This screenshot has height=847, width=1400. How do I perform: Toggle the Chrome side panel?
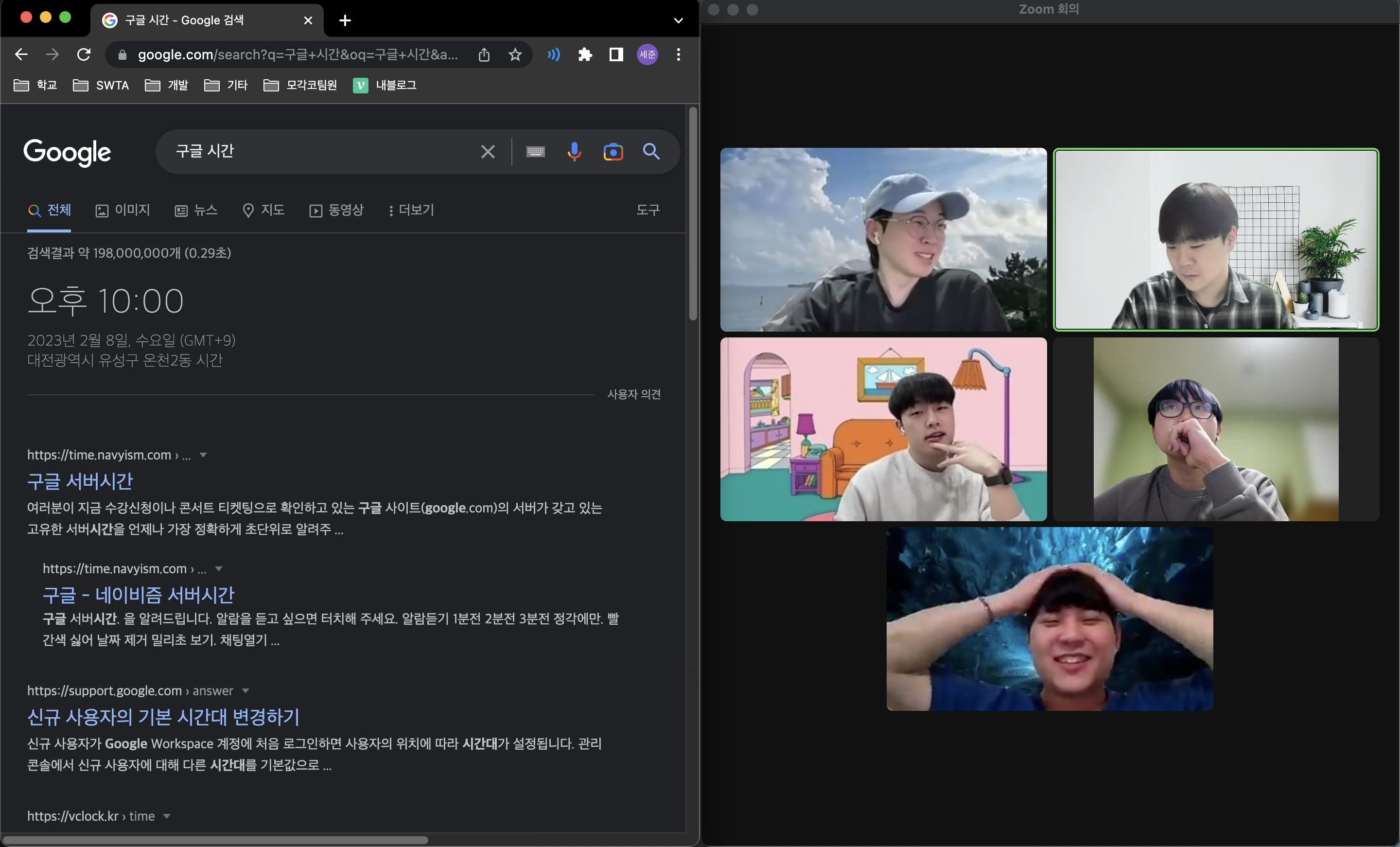[x=616, y=54]
